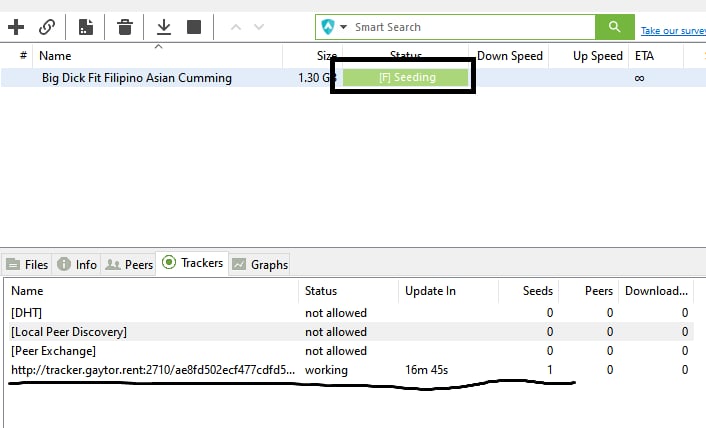Open the search provider dropdown arrow
The image size is (706, 428).
[343, 27]
